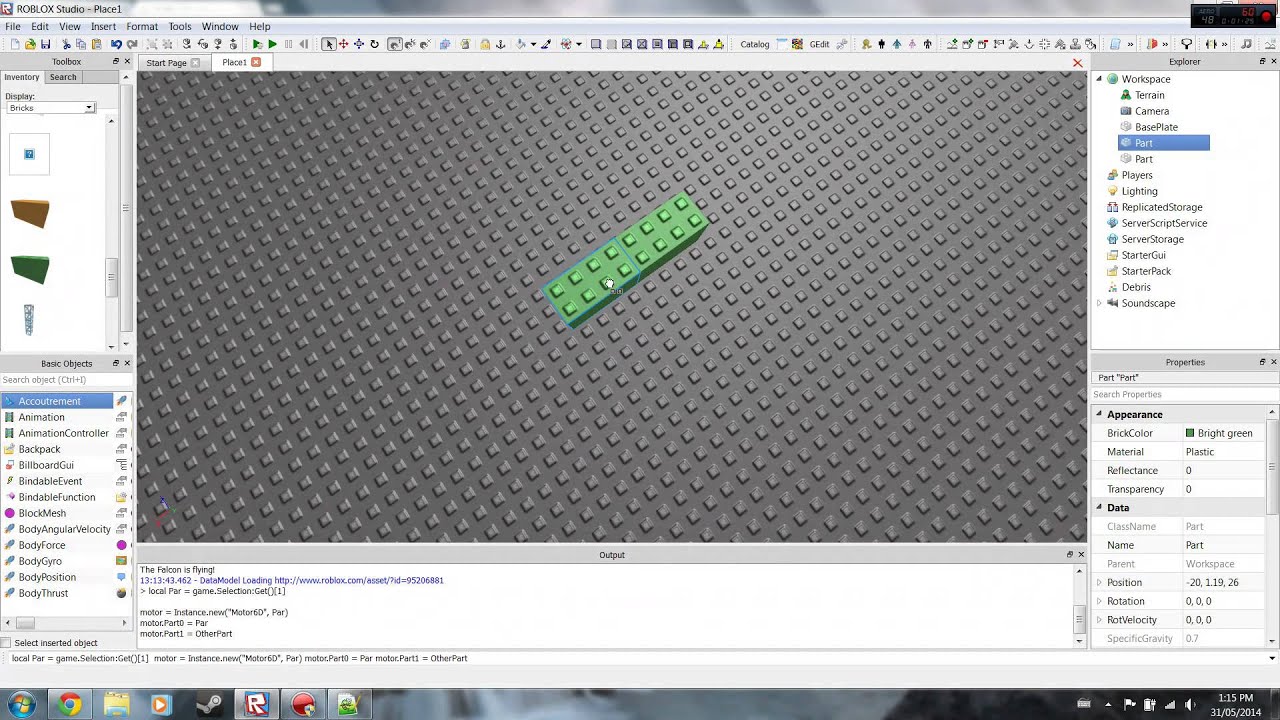Open Windows Start menu
The image size is (1280, 720).
21,705
